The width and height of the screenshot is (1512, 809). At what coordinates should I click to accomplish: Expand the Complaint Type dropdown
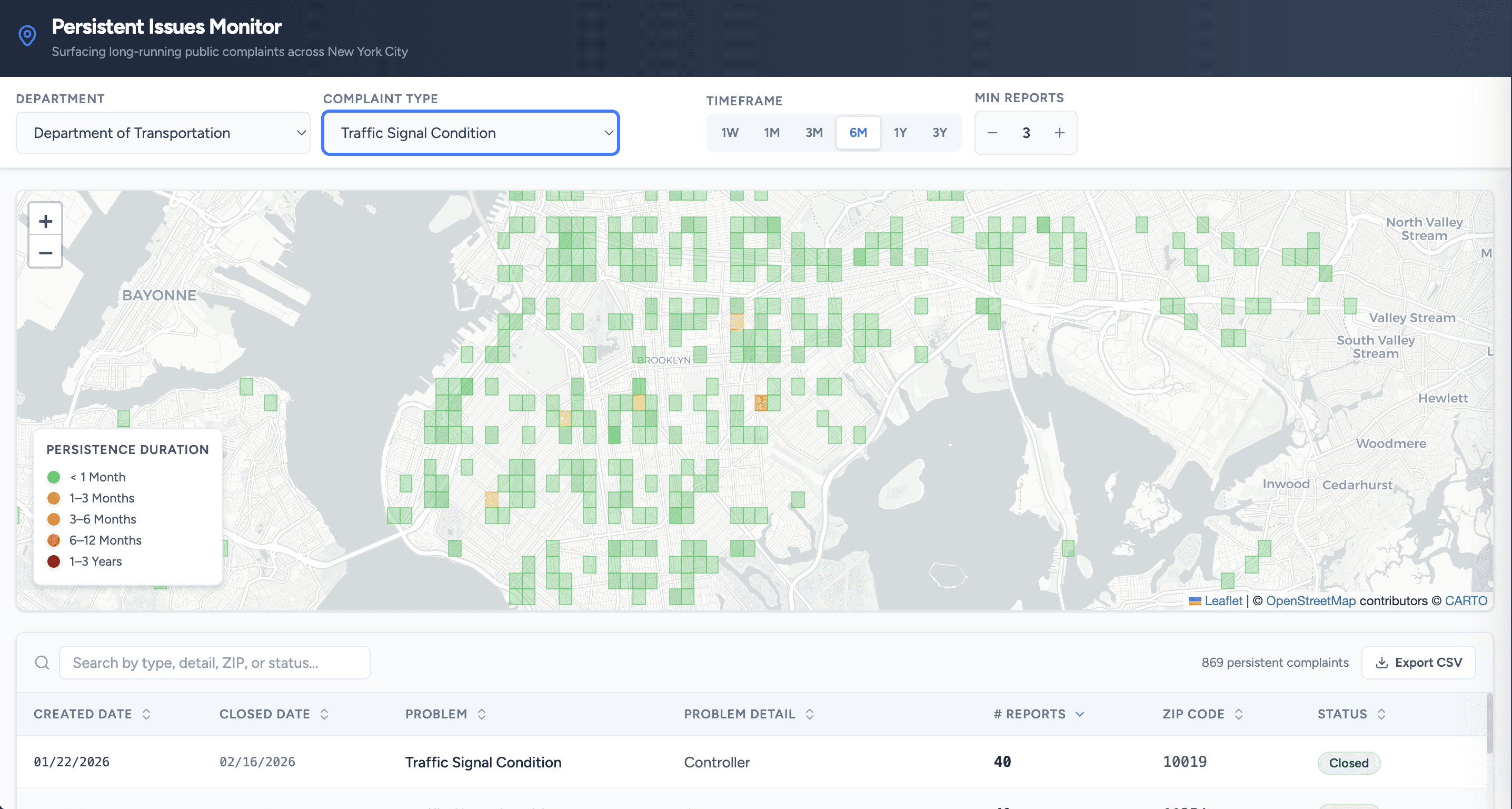coord(470,133)
